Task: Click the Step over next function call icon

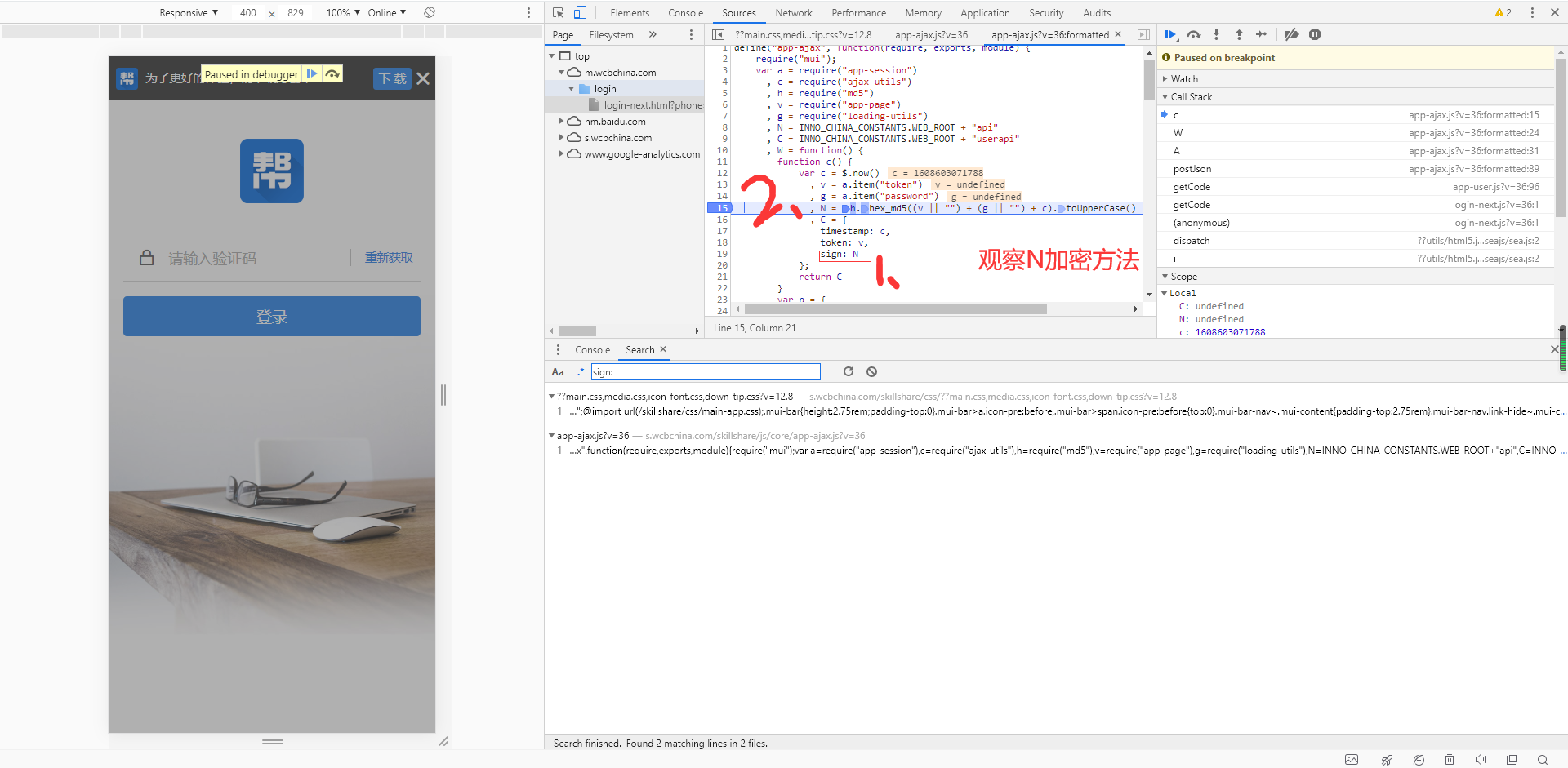Action: click(1193, 34)
